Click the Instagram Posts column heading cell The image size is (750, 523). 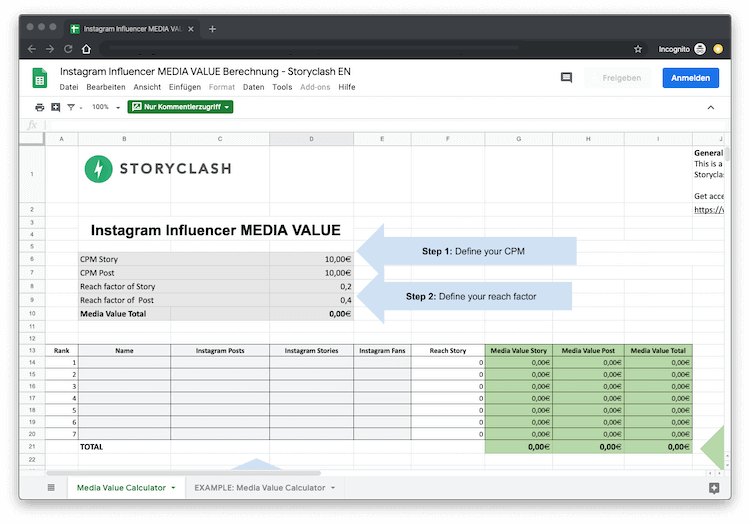coord(220,351)
